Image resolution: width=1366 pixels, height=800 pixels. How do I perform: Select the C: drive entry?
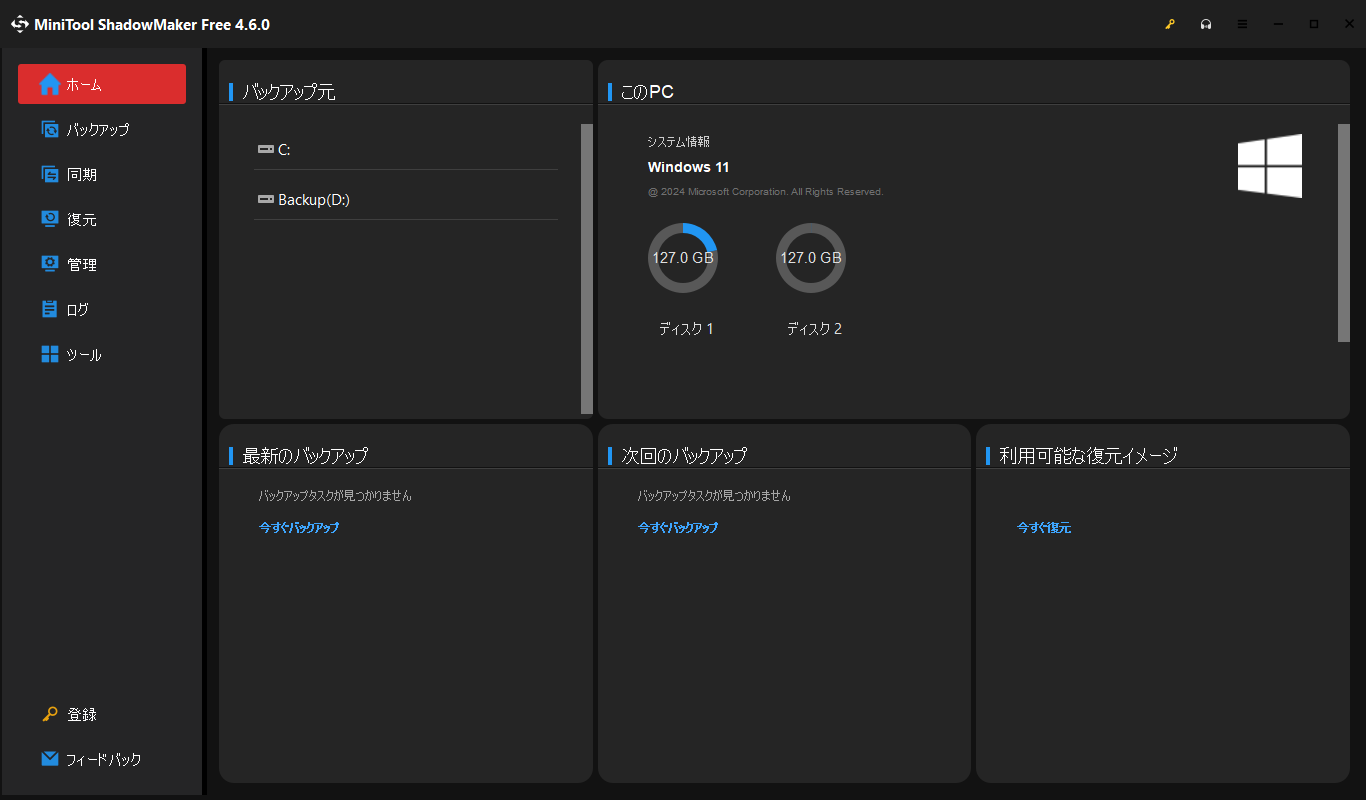coord(405,149)
